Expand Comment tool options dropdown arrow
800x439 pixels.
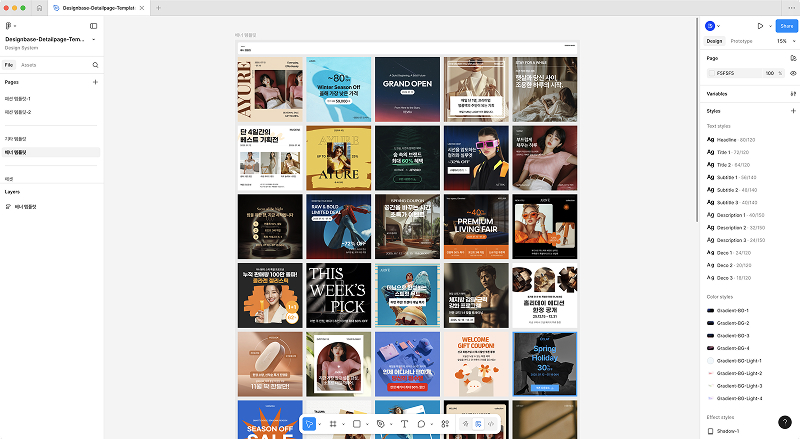pos(432,424)
